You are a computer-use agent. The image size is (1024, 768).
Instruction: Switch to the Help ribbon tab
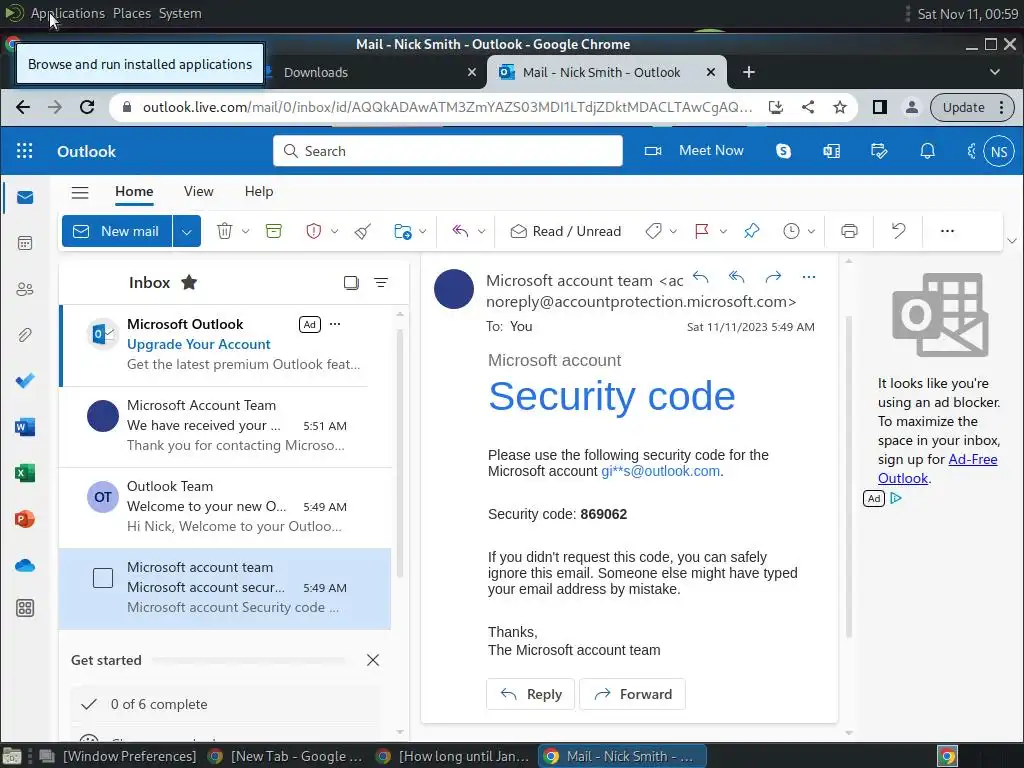pyautogui.click(x=259, y=191)
